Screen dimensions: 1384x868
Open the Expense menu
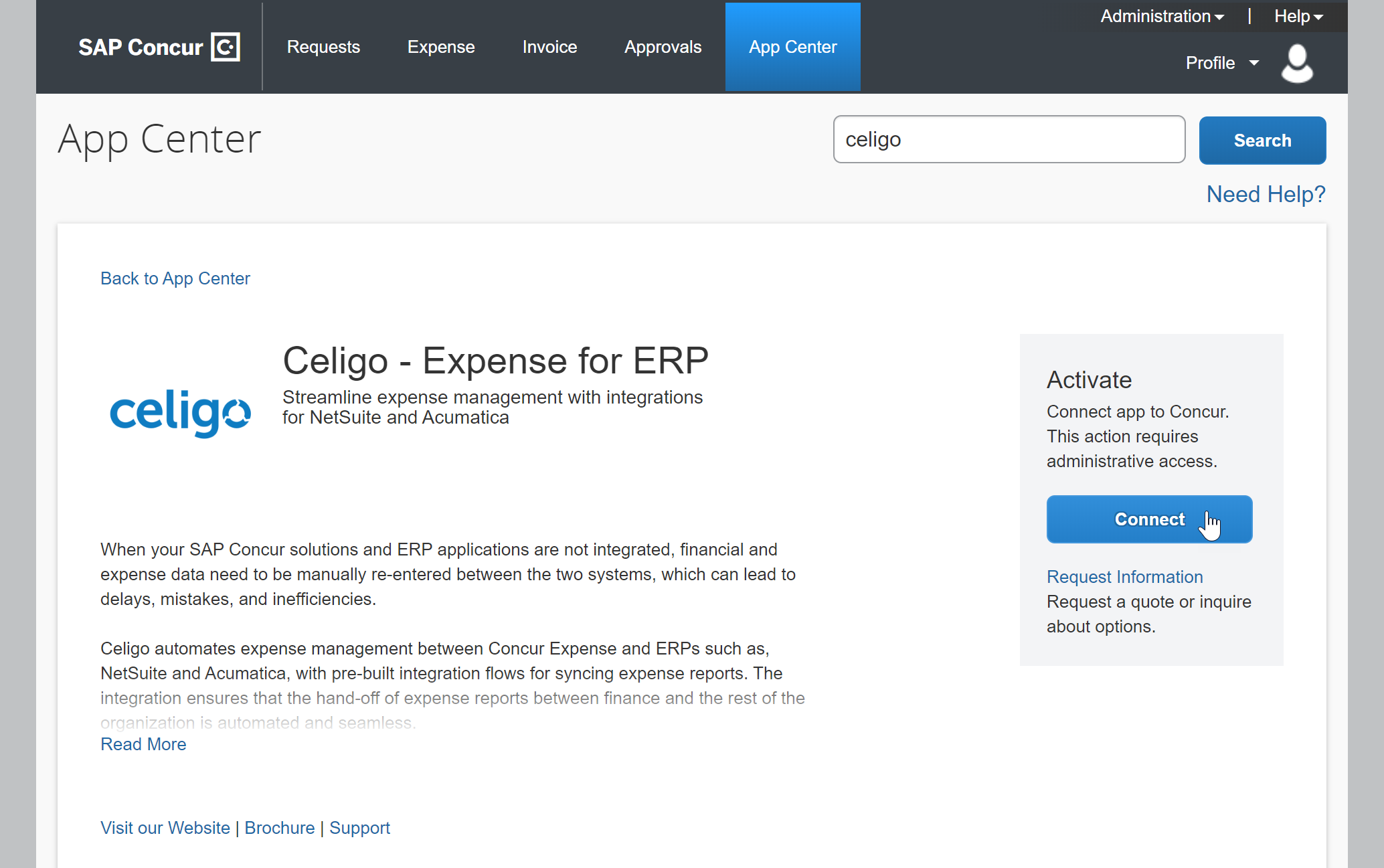(441, 47)
